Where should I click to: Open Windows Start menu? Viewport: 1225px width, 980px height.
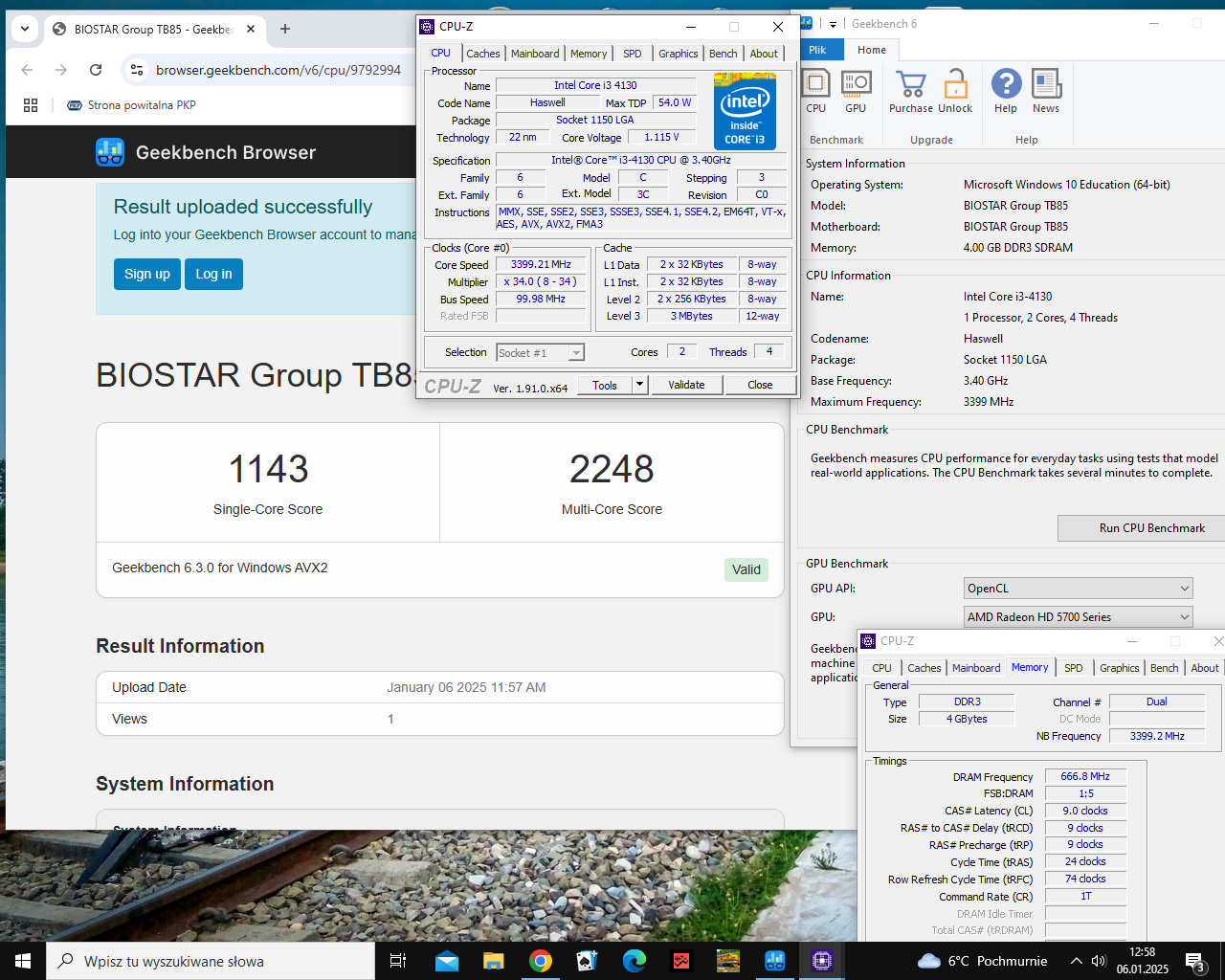tap(23, 961)
